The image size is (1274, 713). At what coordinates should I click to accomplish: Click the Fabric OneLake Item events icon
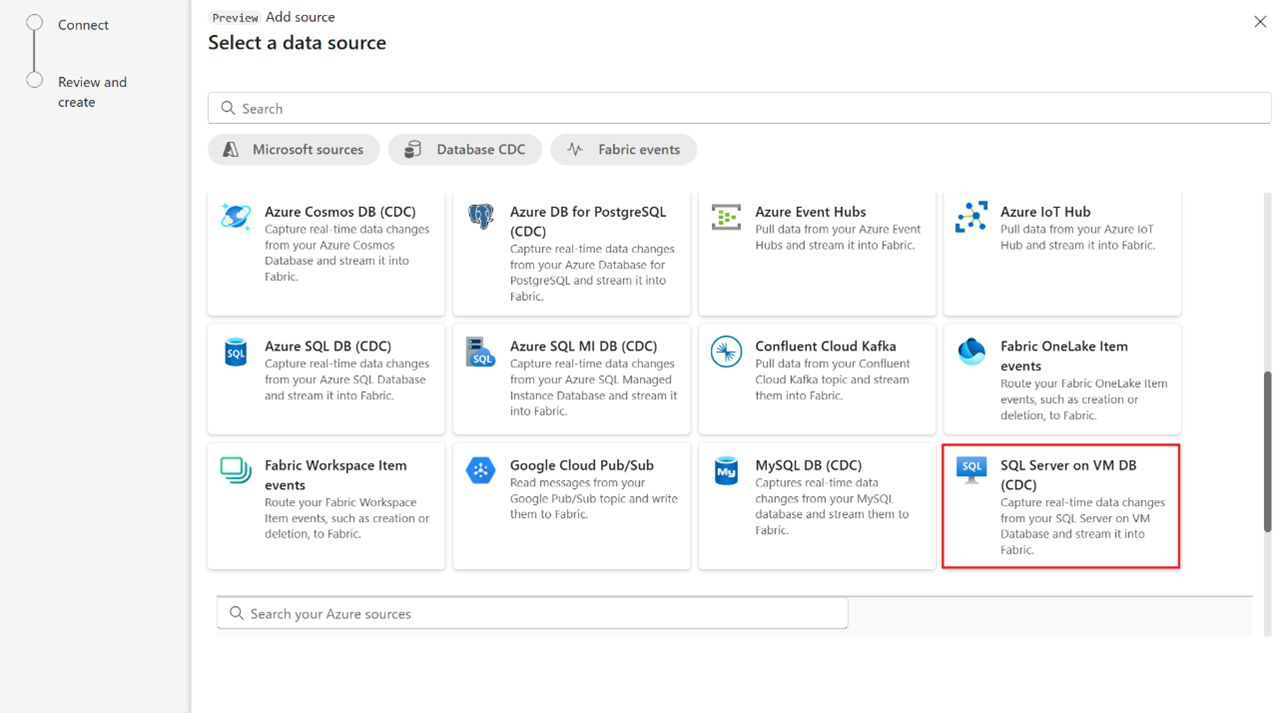coord(971,351)
